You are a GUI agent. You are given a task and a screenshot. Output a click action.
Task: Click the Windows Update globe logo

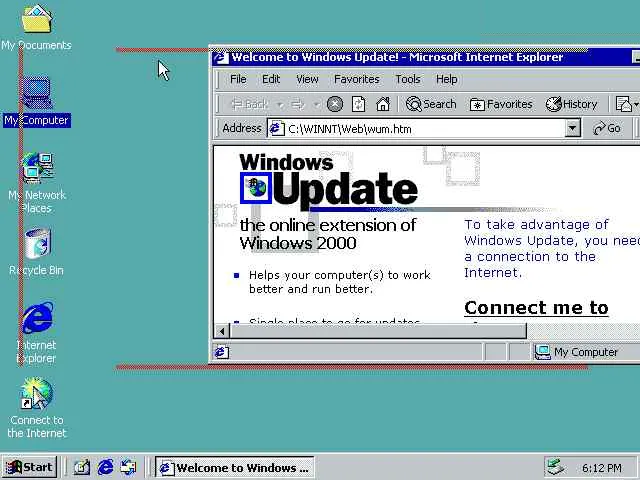pos(256,188)
